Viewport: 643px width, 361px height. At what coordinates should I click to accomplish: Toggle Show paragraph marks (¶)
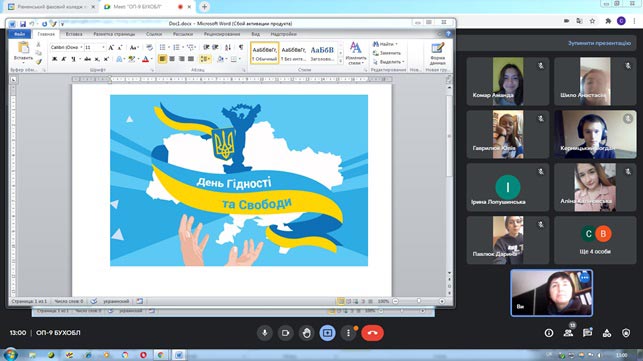[241, 48]
